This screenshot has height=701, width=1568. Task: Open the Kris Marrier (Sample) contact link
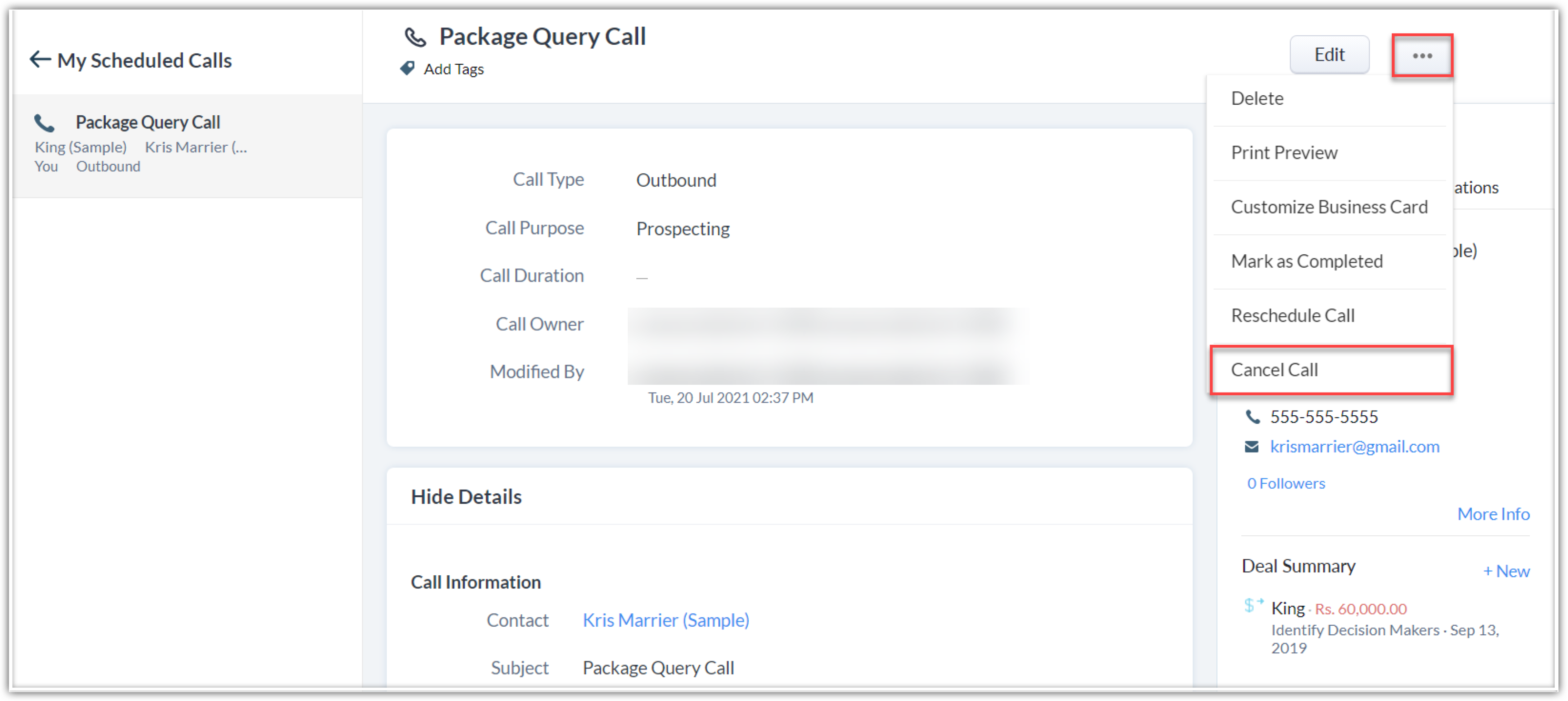click(x=665, y=620)
